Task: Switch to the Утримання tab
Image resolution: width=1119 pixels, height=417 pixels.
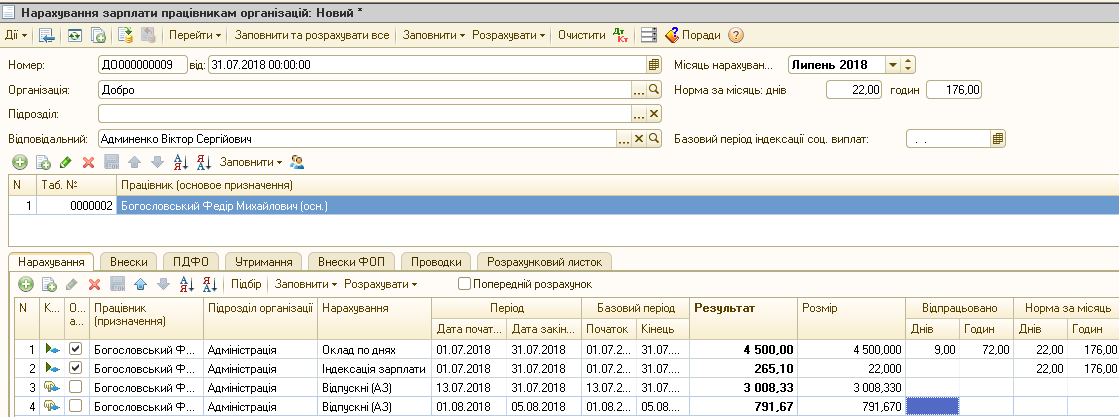Action: (x=263, y=262)
